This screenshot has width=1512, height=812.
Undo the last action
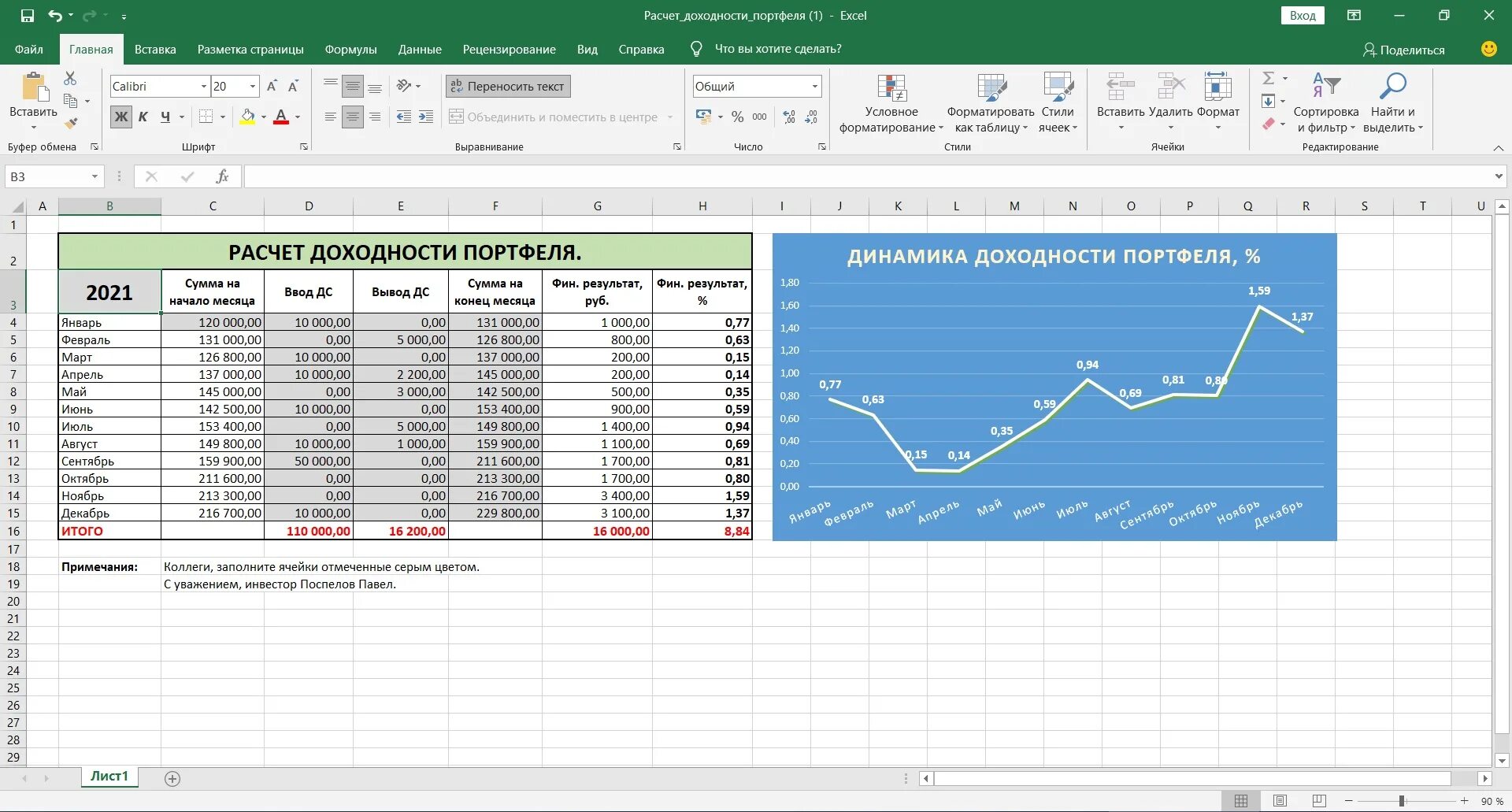coord(55,15)
